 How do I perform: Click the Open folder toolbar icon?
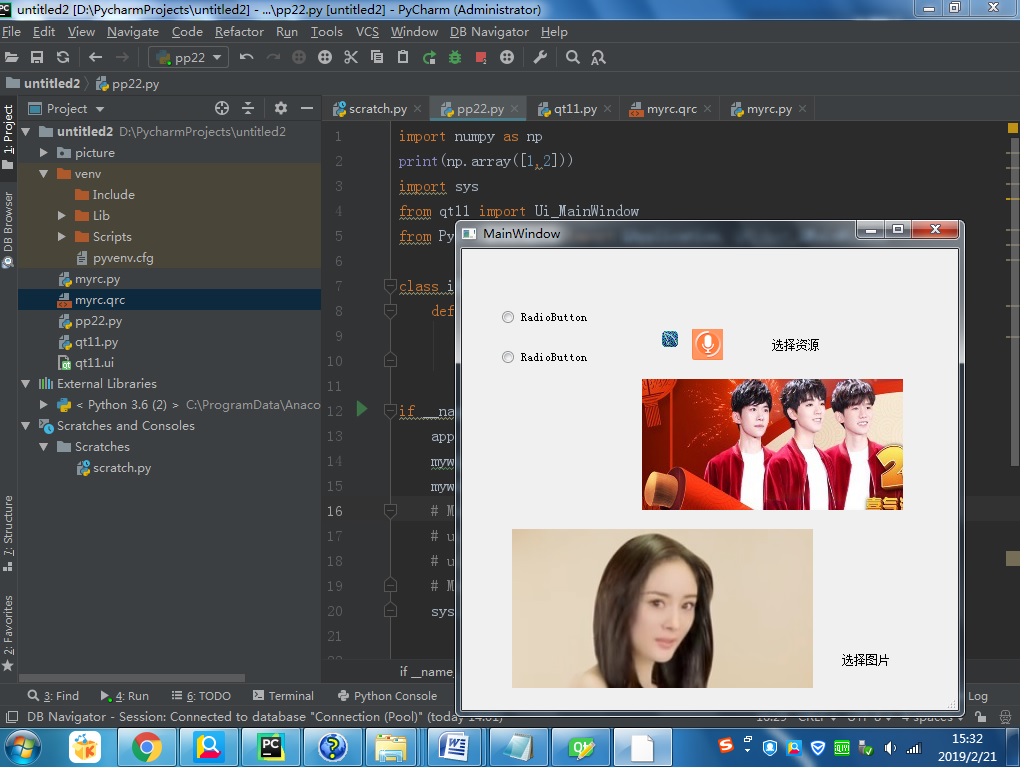(11, 57)
